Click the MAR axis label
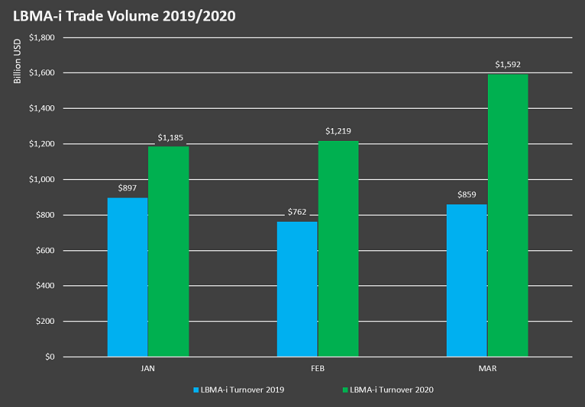This screenshot has height=407, width=585. point(487,369)
